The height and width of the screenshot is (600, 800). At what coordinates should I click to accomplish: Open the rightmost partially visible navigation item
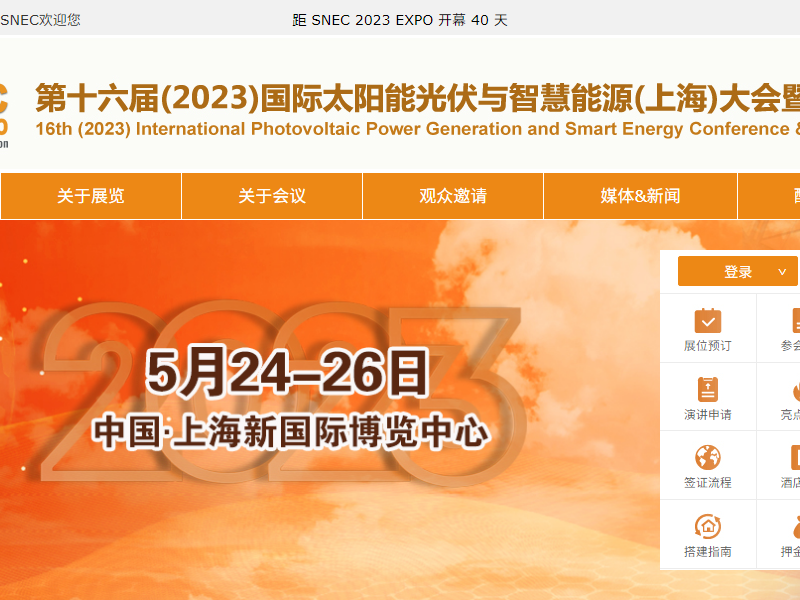(790, 196)
